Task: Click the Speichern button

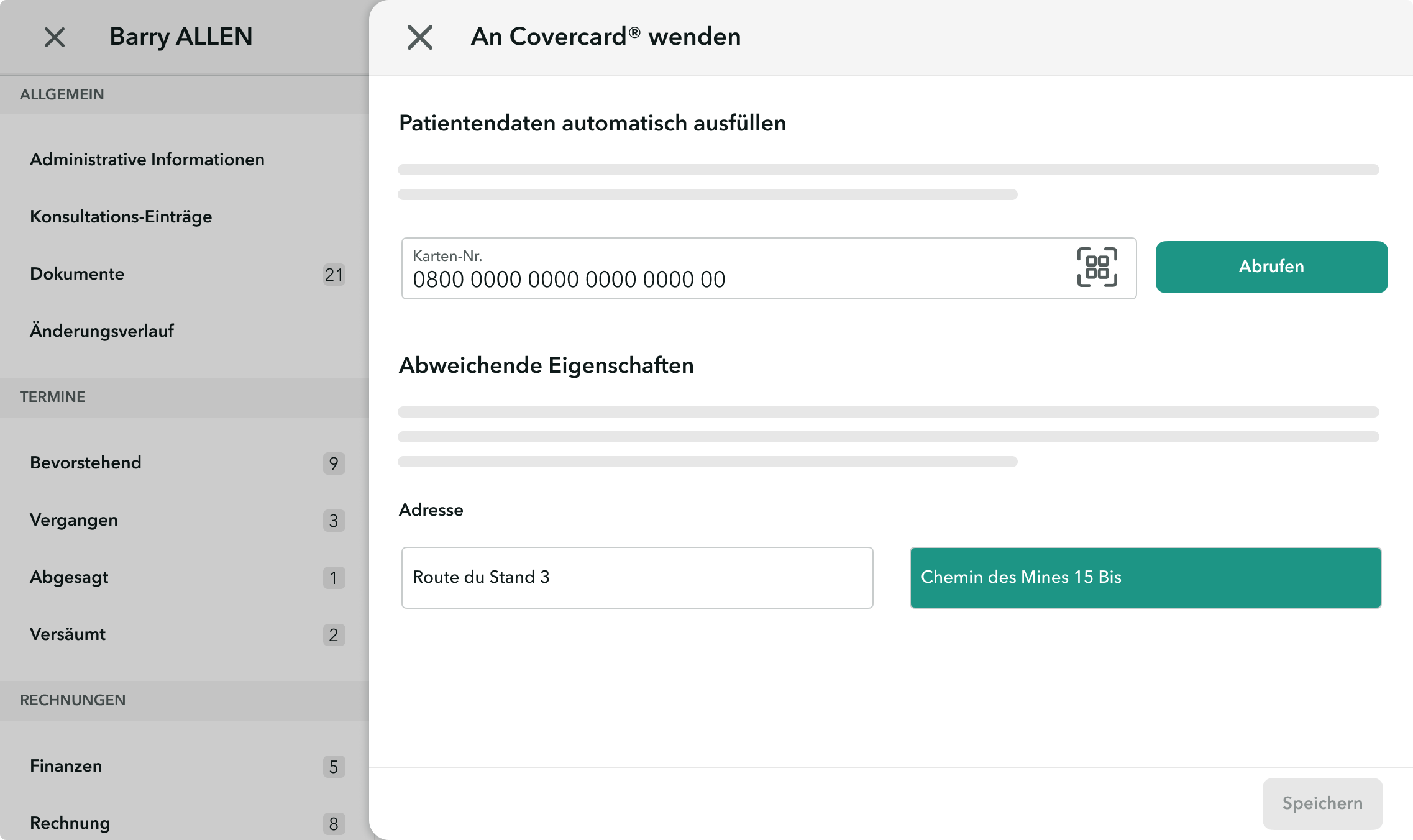Action: pos(1322,803)
